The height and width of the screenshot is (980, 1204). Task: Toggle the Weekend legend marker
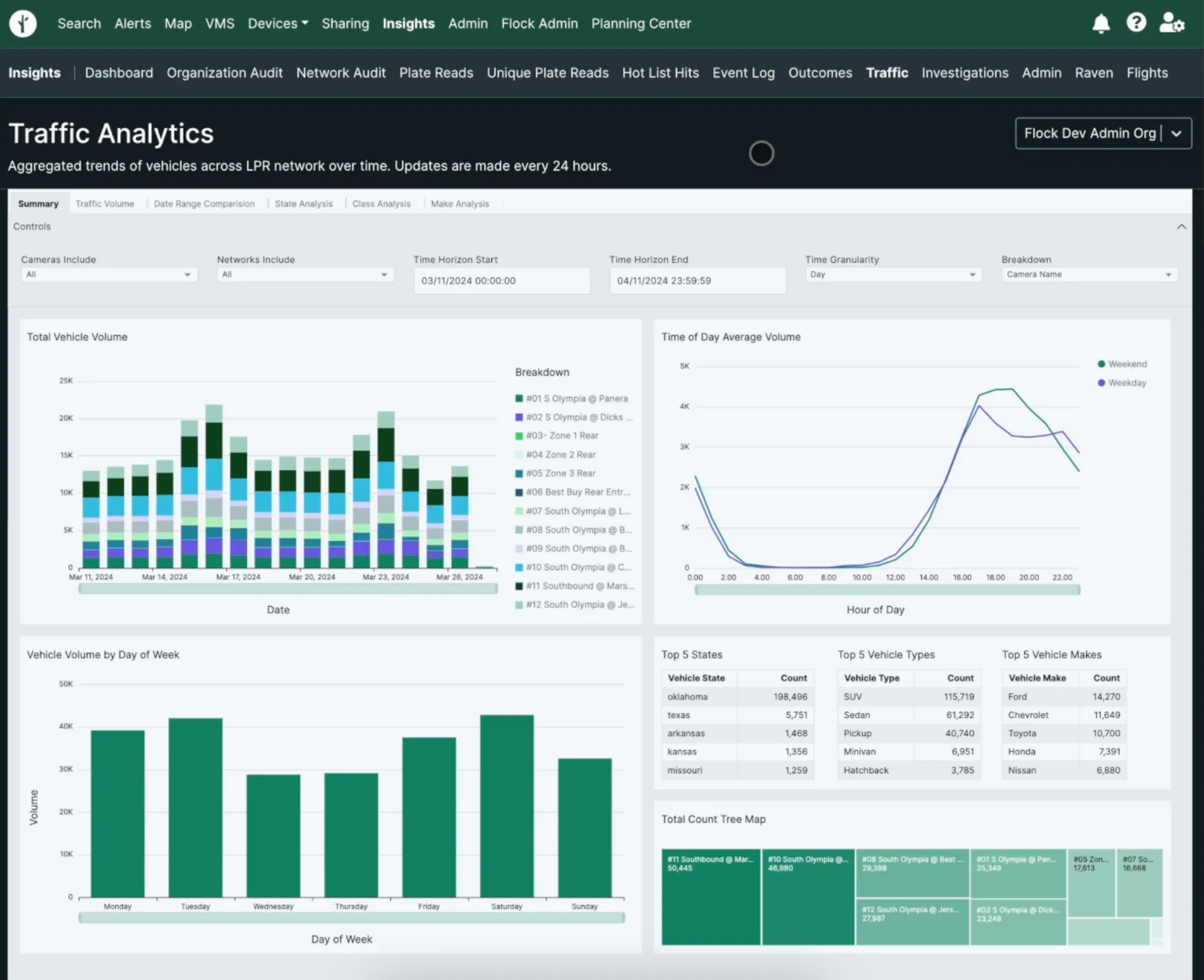[1101, 364]
